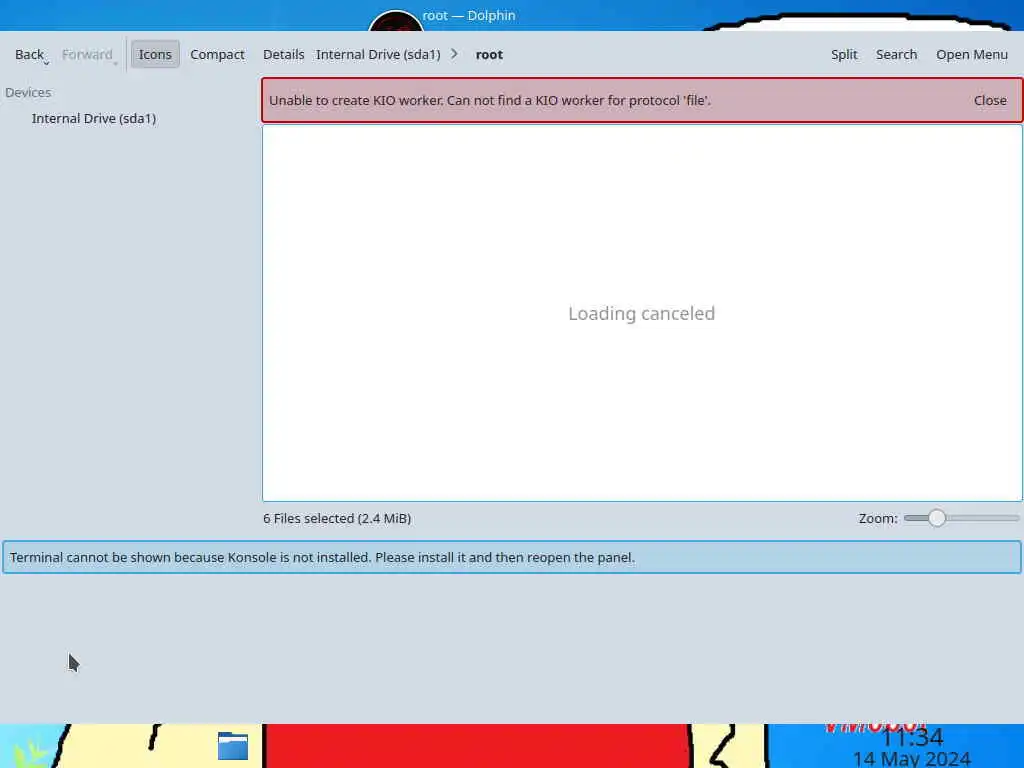1024x768 pixels.
Task: Adjust the Zoom slider handle
Action: coord(937,518)
